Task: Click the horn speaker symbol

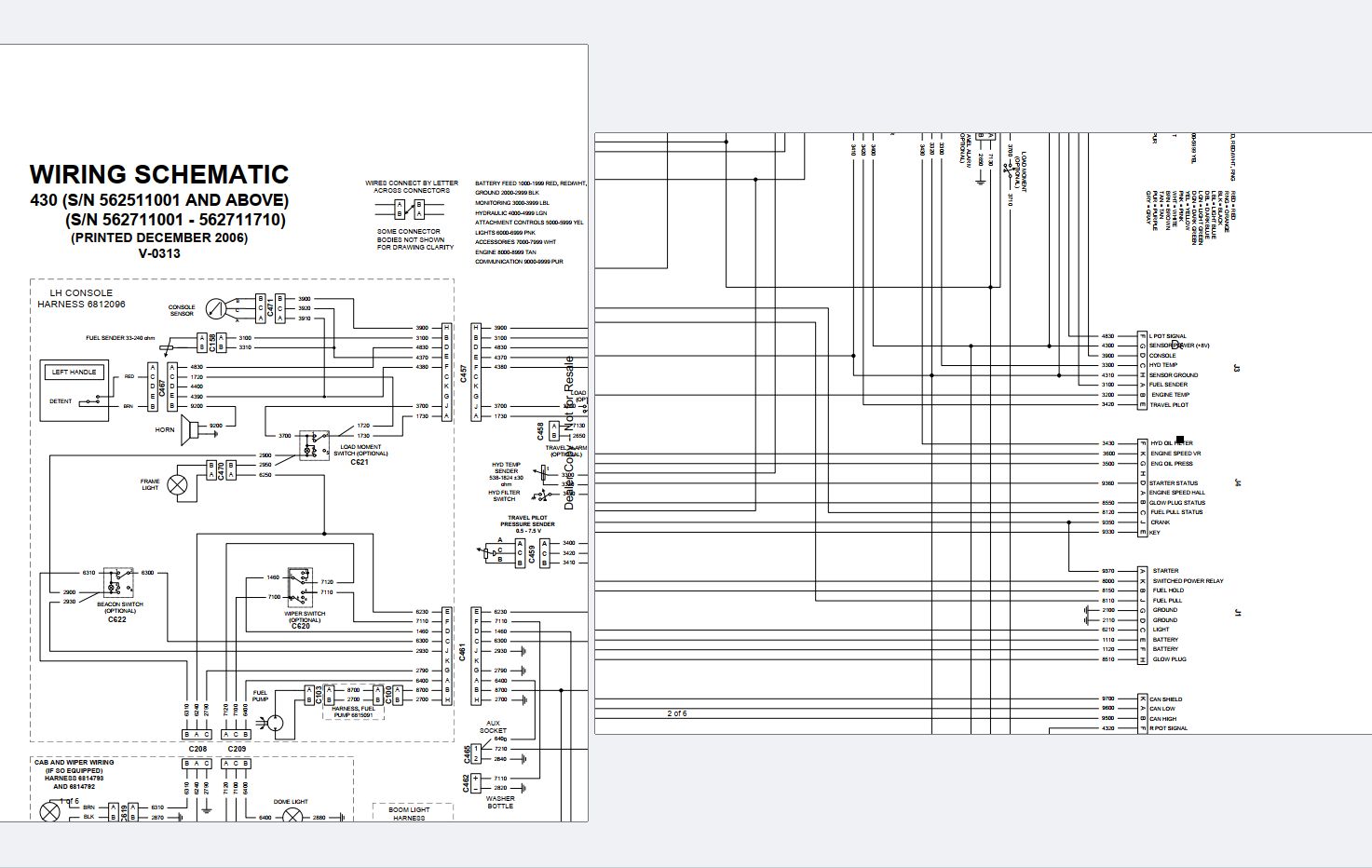Action: tap(191, 428)
